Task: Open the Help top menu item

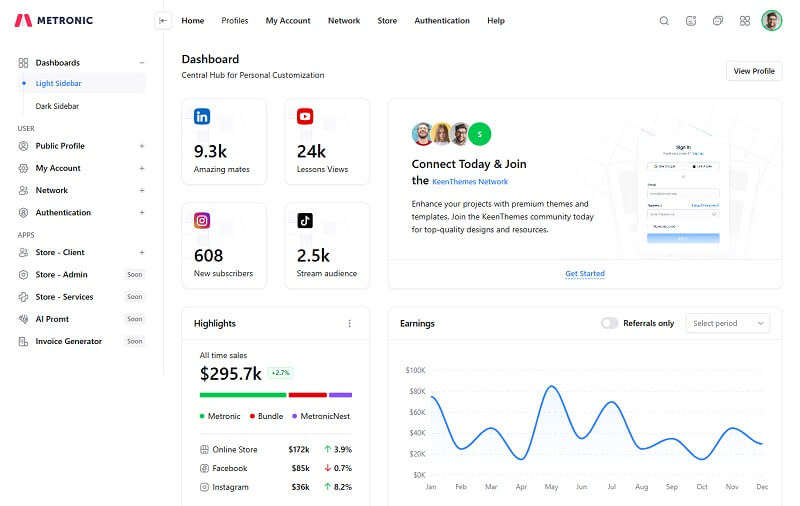Action: click(496, 21)
